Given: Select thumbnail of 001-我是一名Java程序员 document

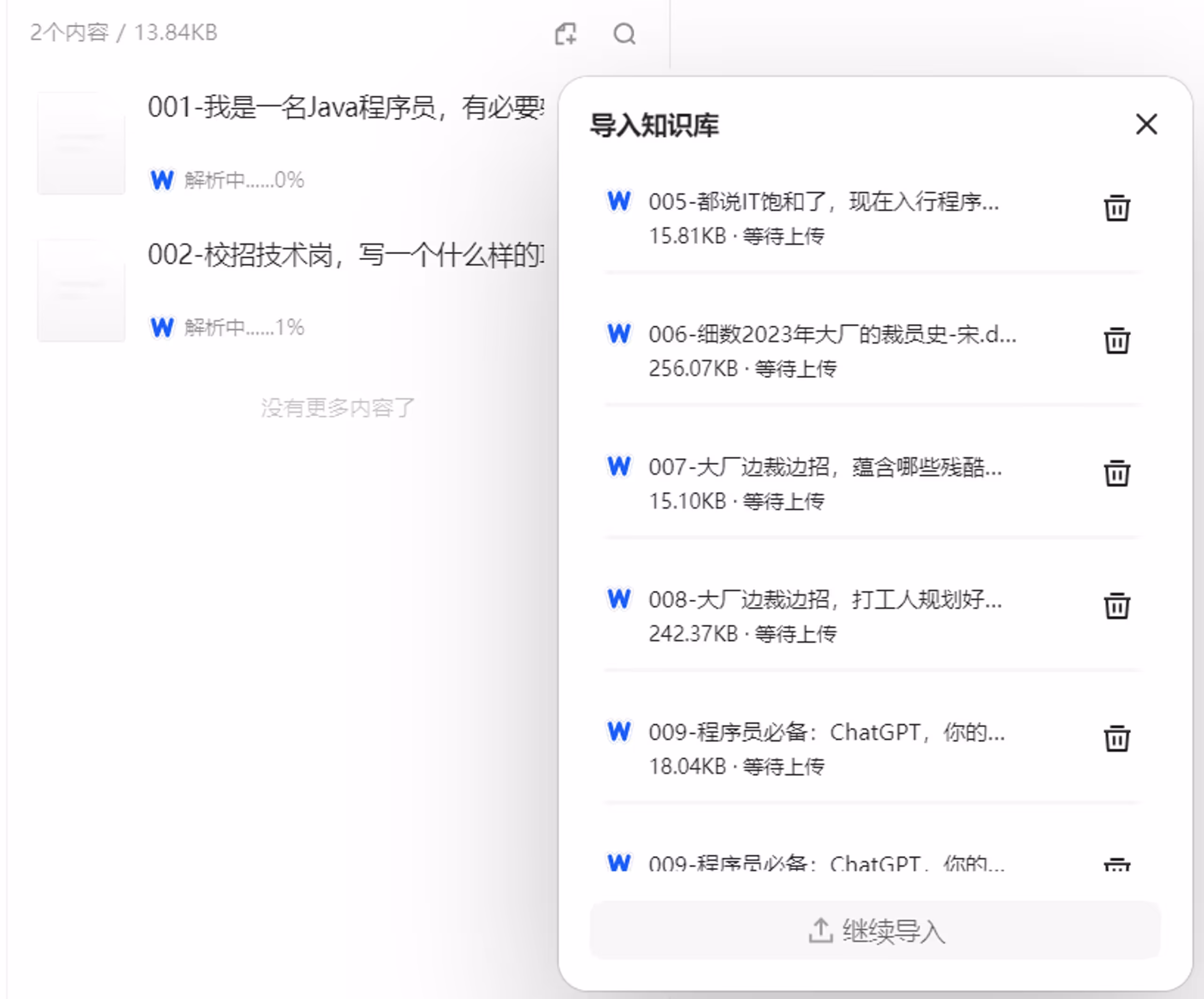Looking at the screenshot, I should pos(81,143).
